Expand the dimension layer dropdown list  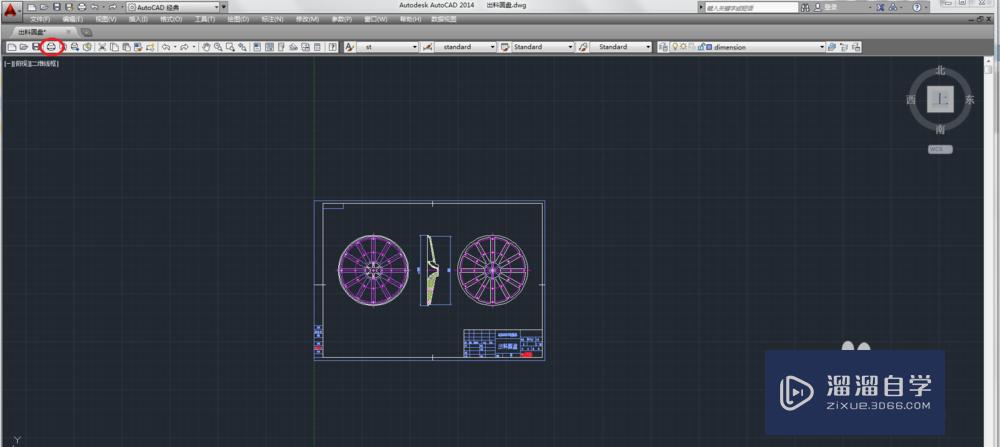click(821, 47)
